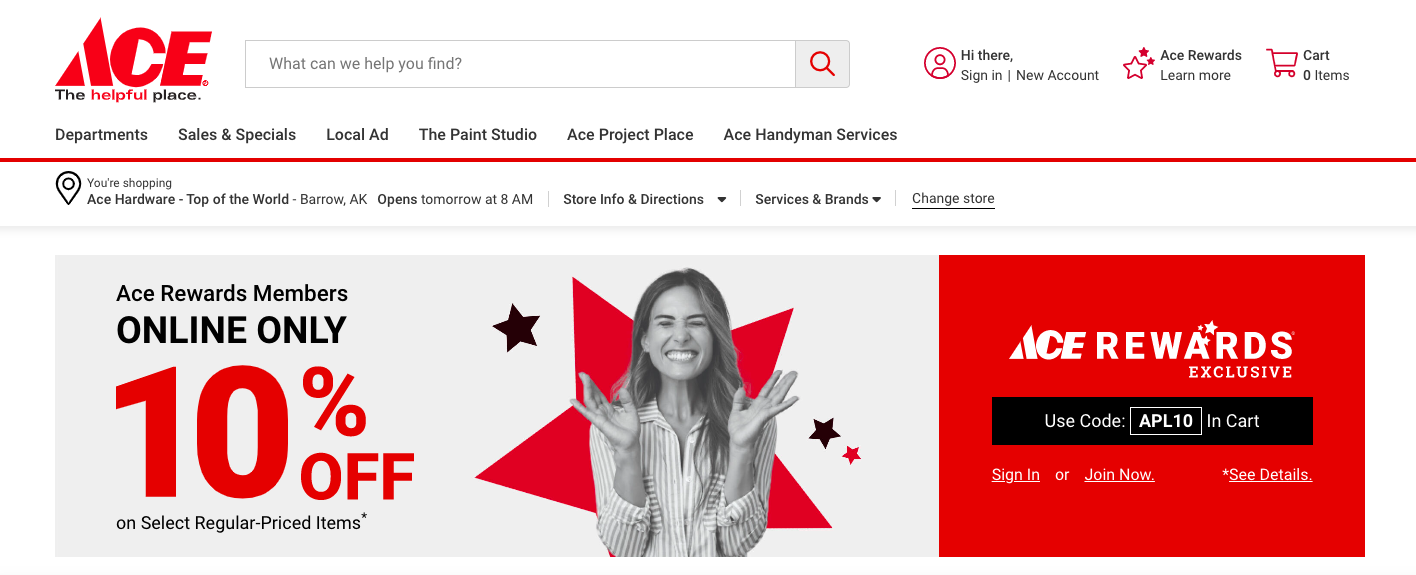1416x575 pixels.
Task: Open Sales & Specials menu
Action: (x=237, y=135)
